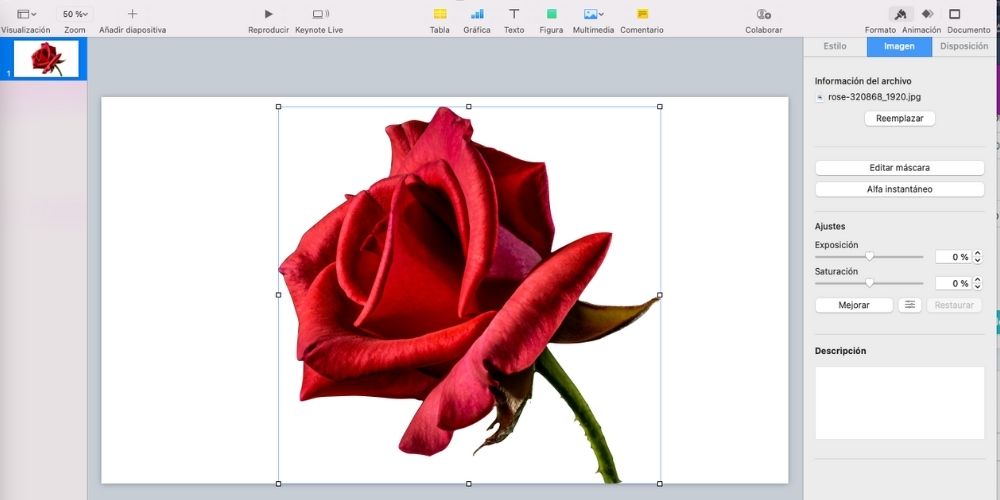Click the middle-left resize handle of the image
The width and height of the screenshot is (1000, 500).
click(279, 295)
